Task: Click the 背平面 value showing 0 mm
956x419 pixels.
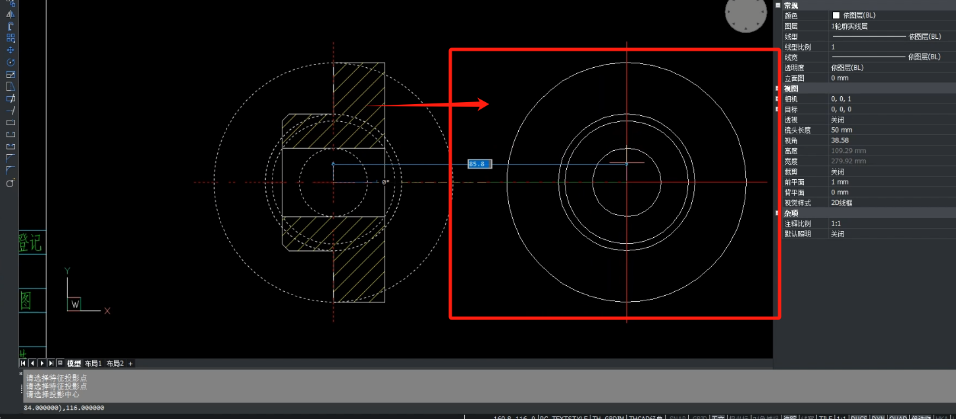Action: click(892, 192)
